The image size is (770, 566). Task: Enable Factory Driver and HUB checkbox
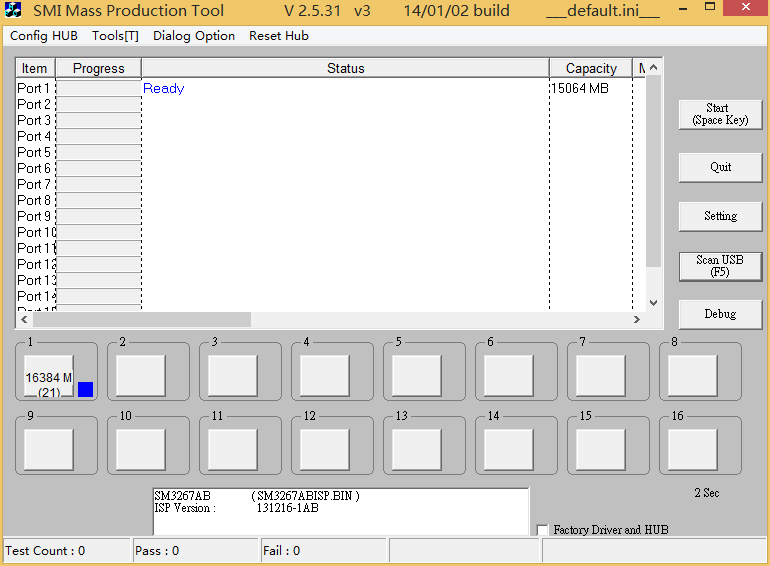click(x=543, y=530)
